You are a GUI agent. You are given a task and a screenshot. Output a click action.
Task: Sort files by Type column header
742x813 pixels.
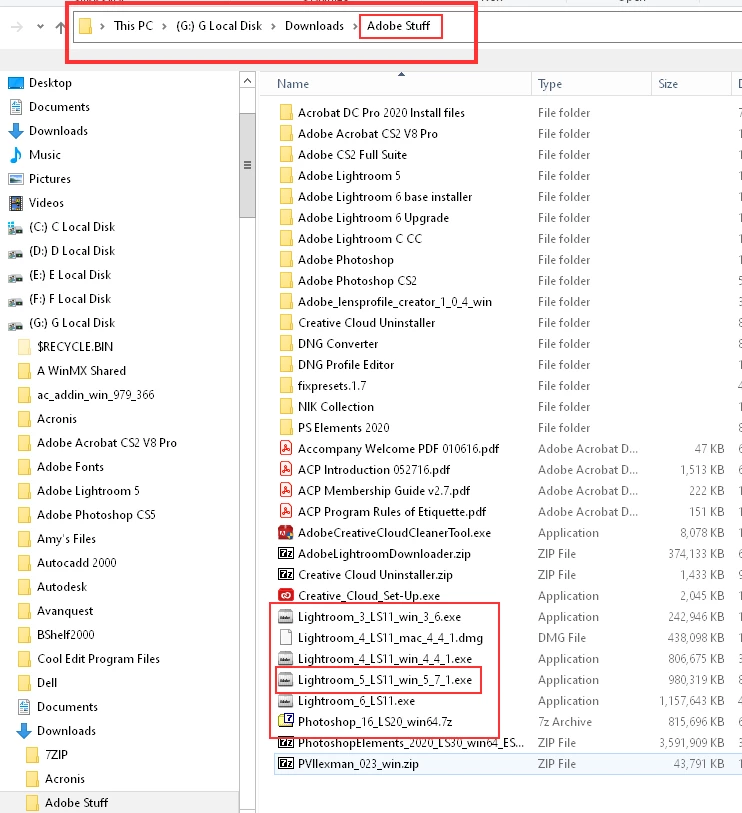(x=550, y=84)
